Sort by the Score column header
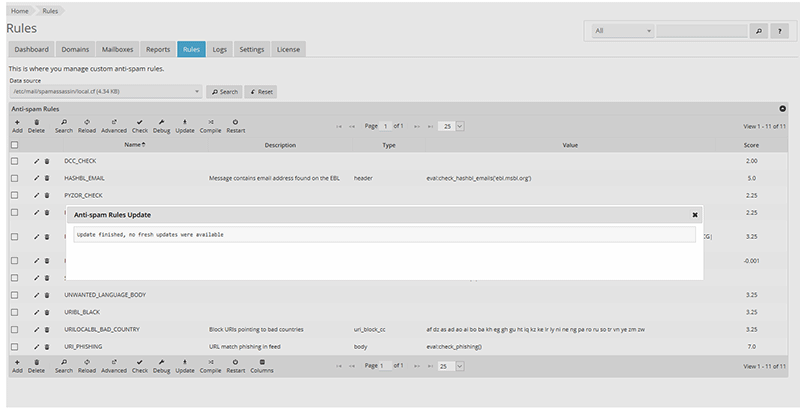 (x=751, y=145)
